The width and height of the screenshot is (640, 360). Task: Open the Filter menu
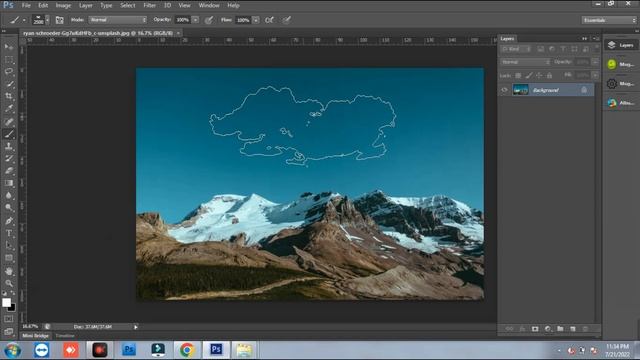pos(149,6)
